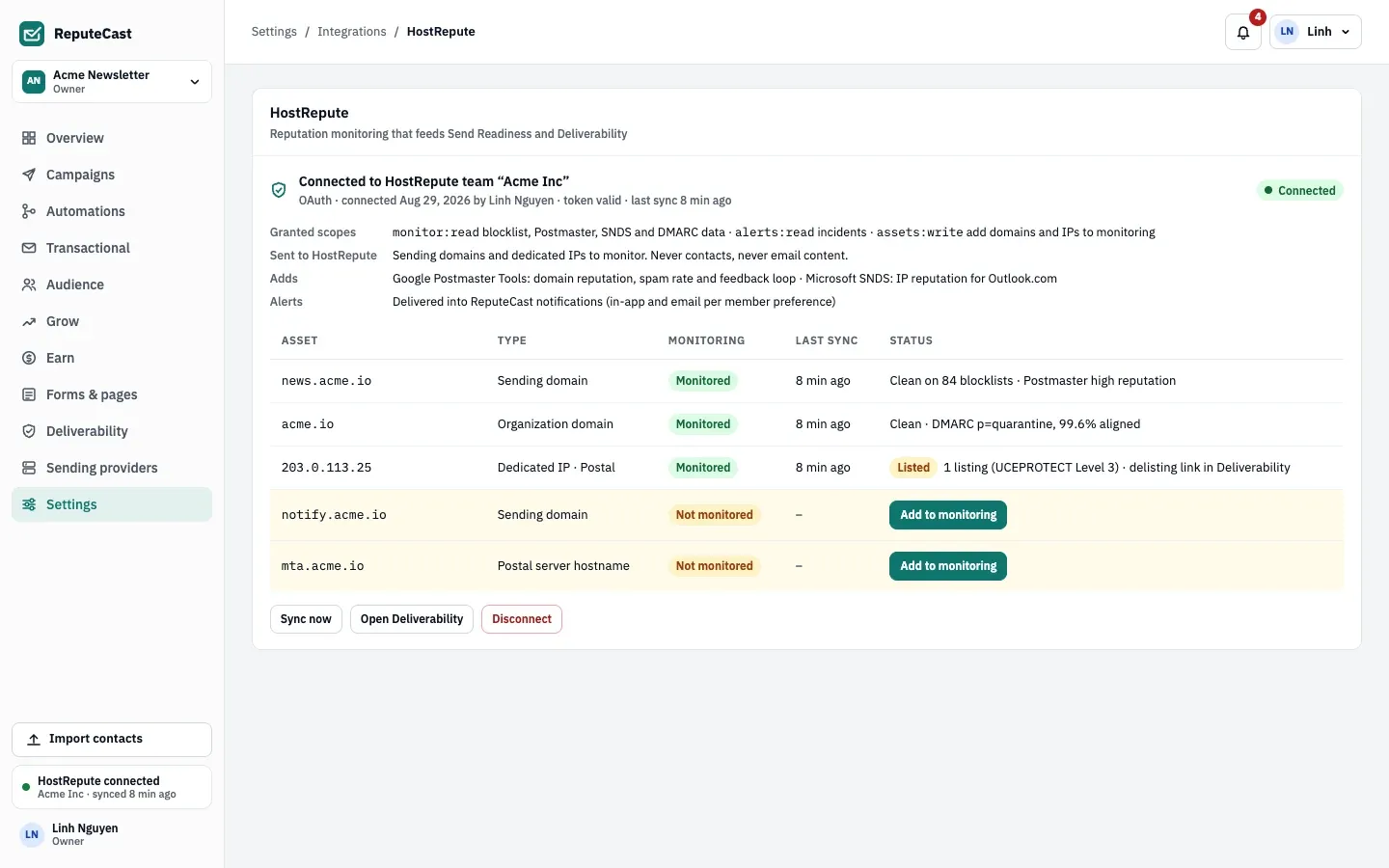Click the Overview grid icon

[x=29, y=138]
